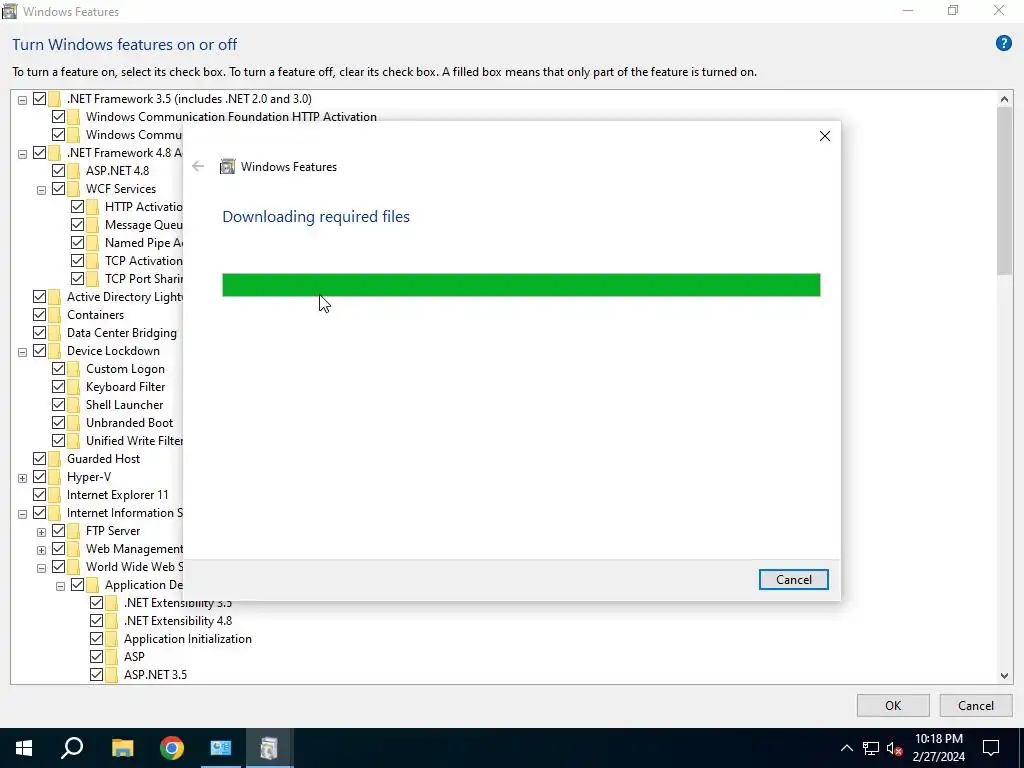Image resolution: width=1024 pixels, height=768 pixels.
Task: Click the Windows Features icon in dialog header
Action: [x=227, y=167]
